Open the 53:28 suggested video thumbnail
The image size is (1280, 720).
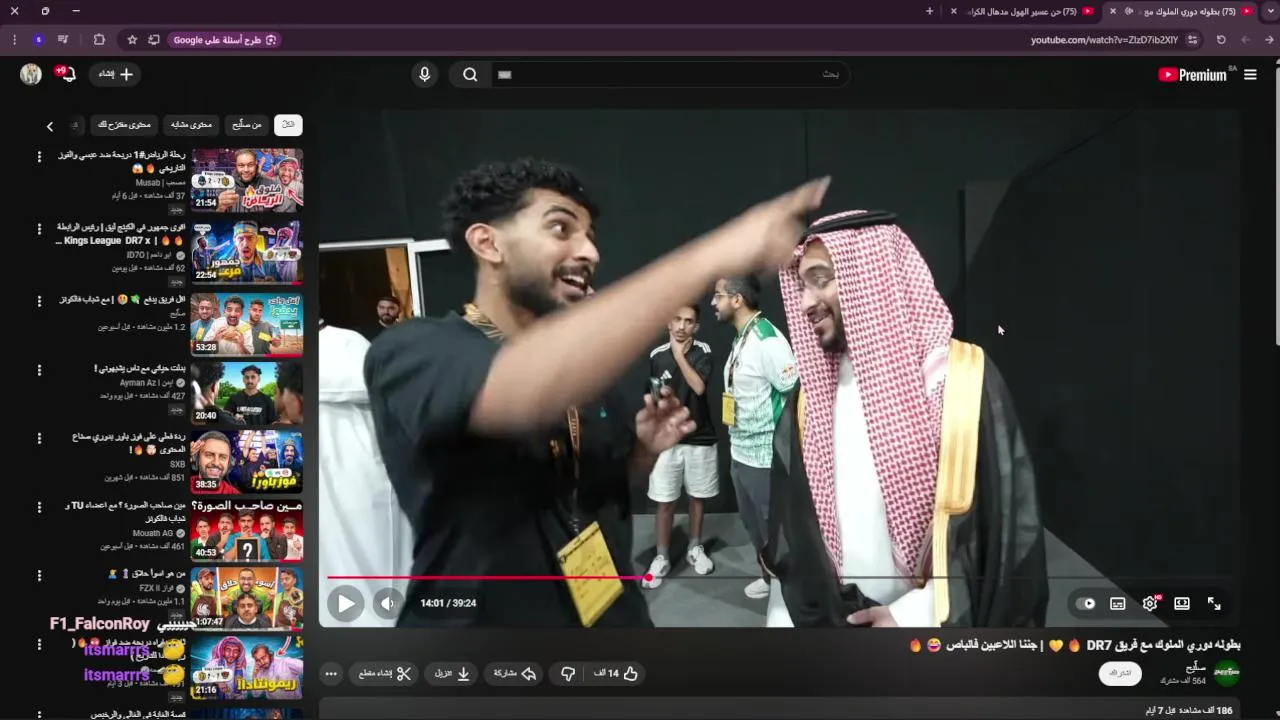click(x=247, y=324)
